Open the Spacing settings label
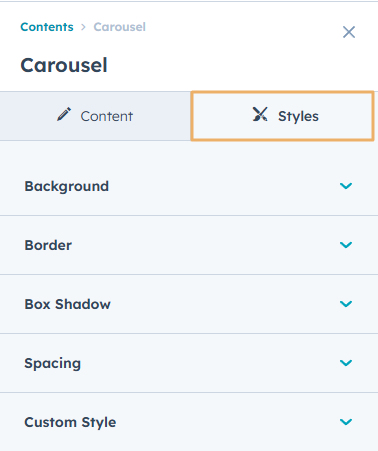 (x=53, y=363)
